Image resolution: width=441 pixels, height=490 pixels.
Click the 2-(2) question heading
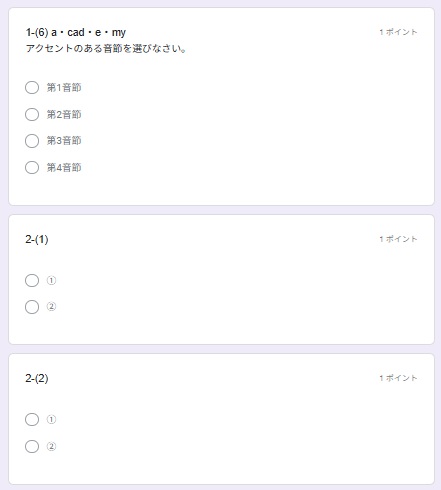click(x=37, y=378)
